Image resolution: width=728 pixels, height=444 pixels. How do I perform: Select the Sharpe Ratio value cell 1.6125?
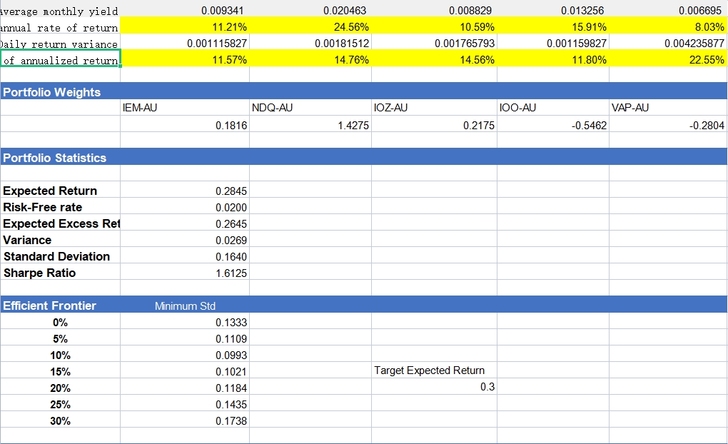[185, 273]
